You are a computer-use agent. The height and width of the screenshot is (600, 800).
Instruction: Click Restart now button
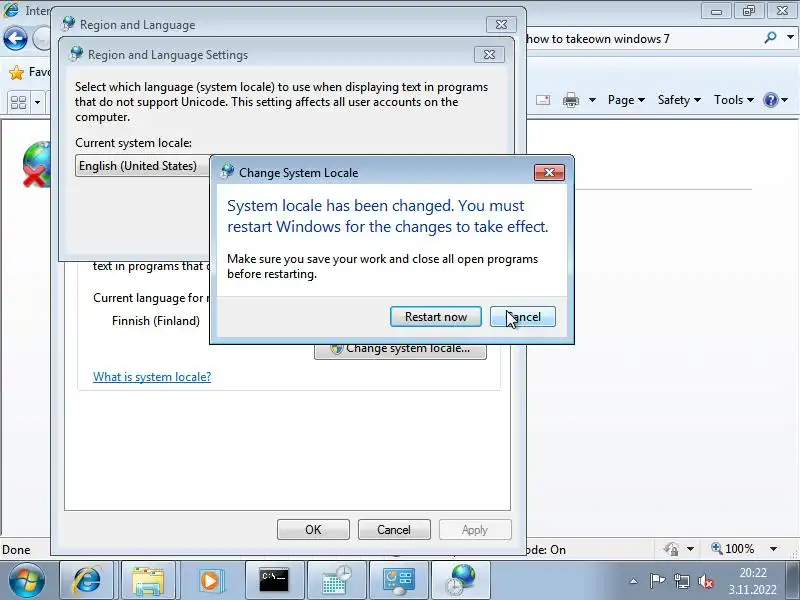pos(436,317)
